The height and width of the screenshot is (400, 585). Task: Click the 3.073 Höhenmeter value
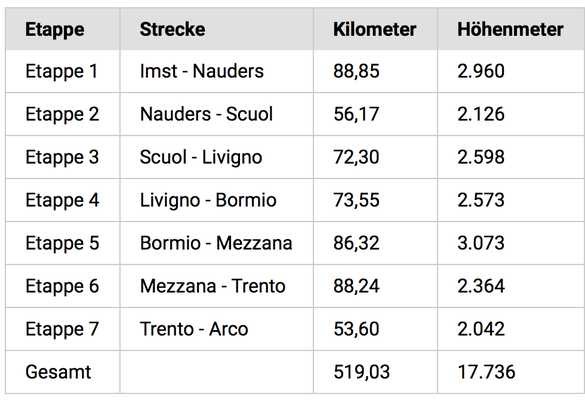coord(481,243)
